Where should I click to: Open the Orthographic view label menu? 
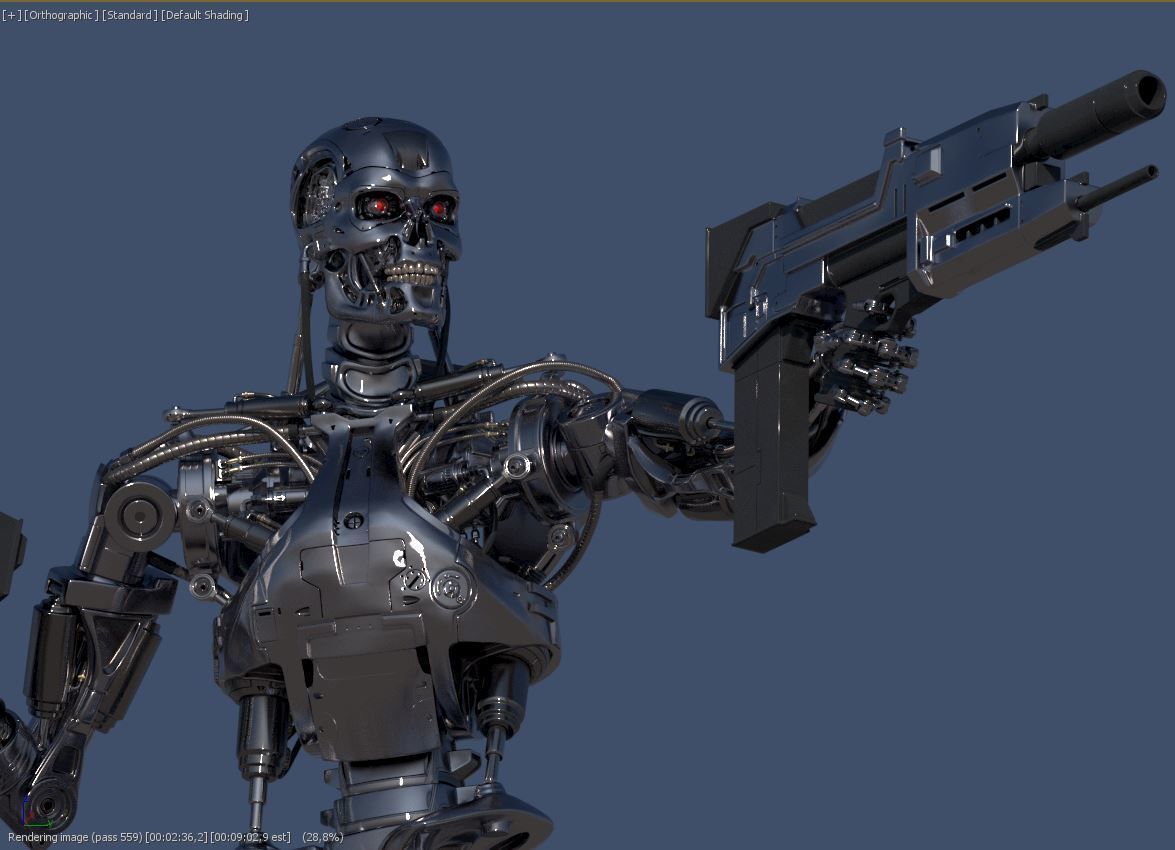[x=61, y=15]
